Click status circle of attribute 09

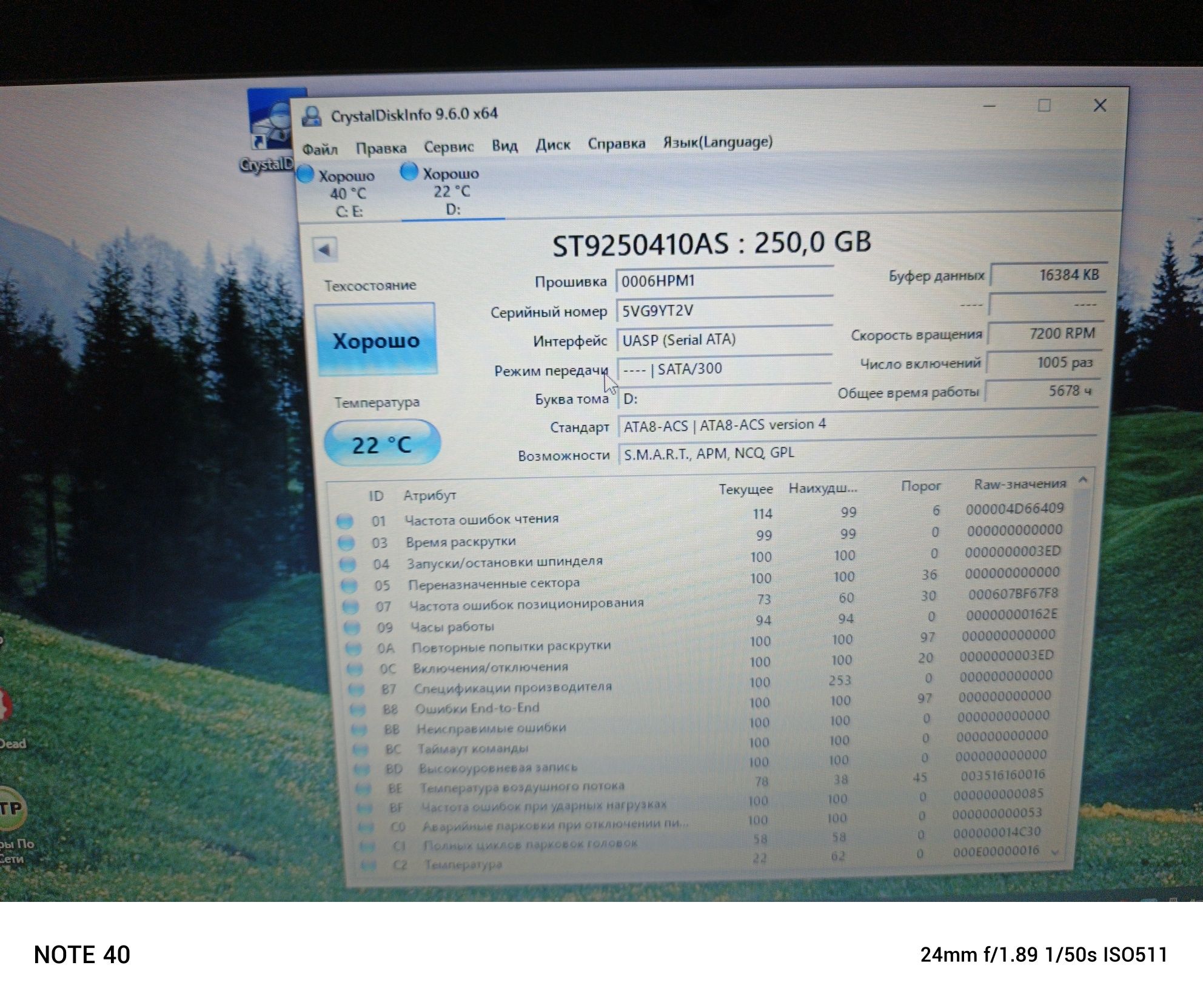[352, 627]
